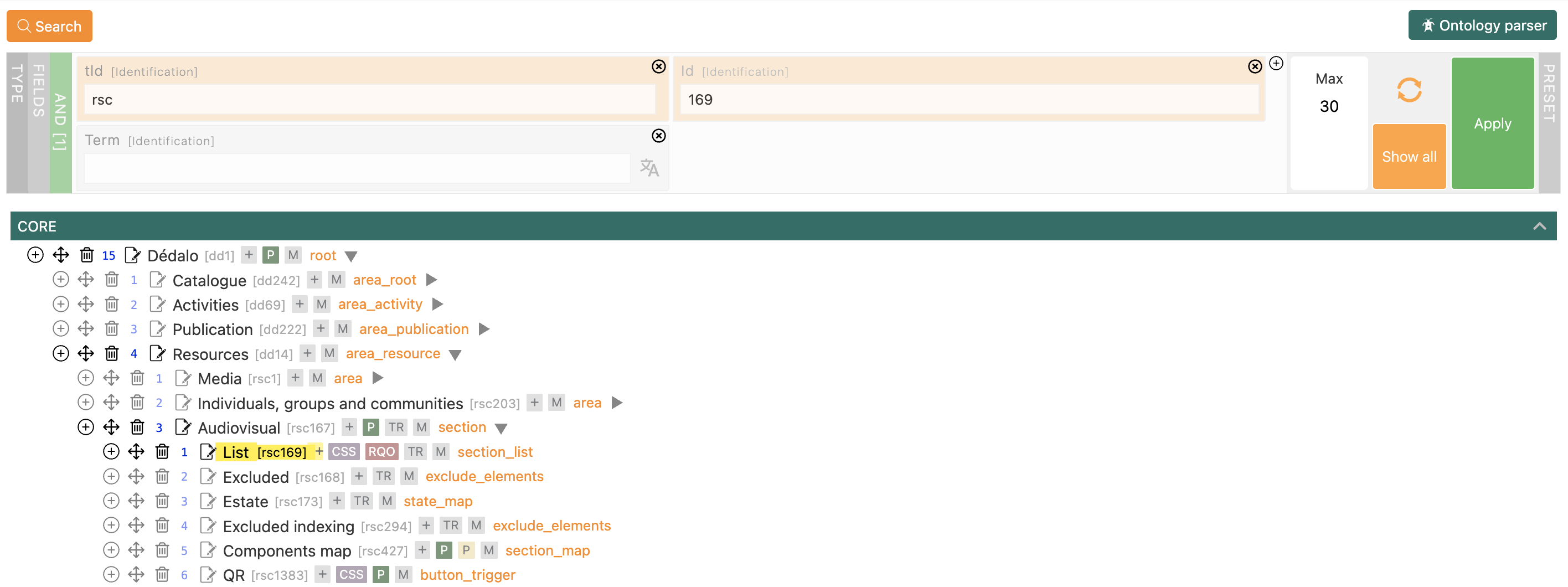Screen dimensions: 1568x587
Task: Toggle the CSS badge on the List node
Action: tap(343, 451)
